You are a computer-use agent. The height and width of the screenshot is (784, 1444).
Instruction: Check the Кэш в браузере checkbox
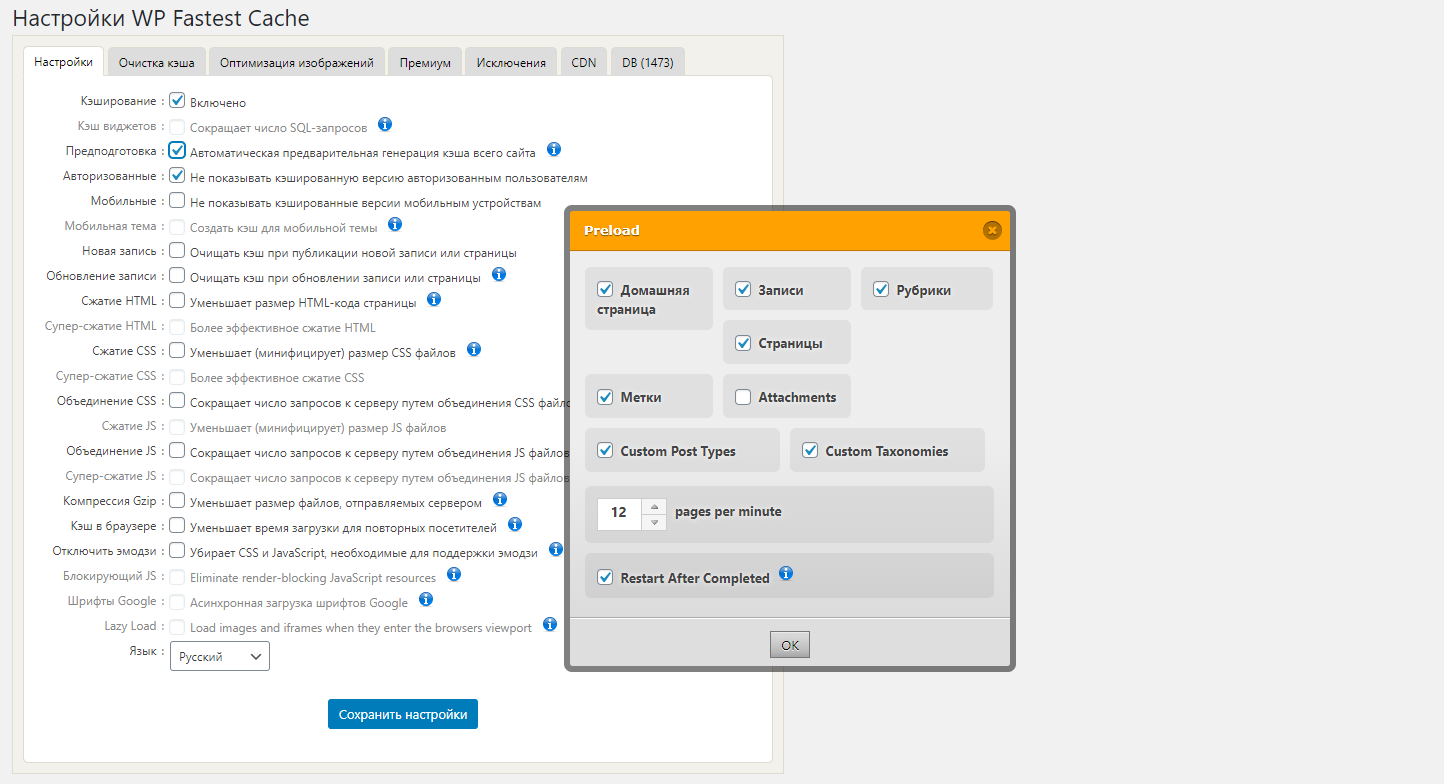tap(177, 525)
